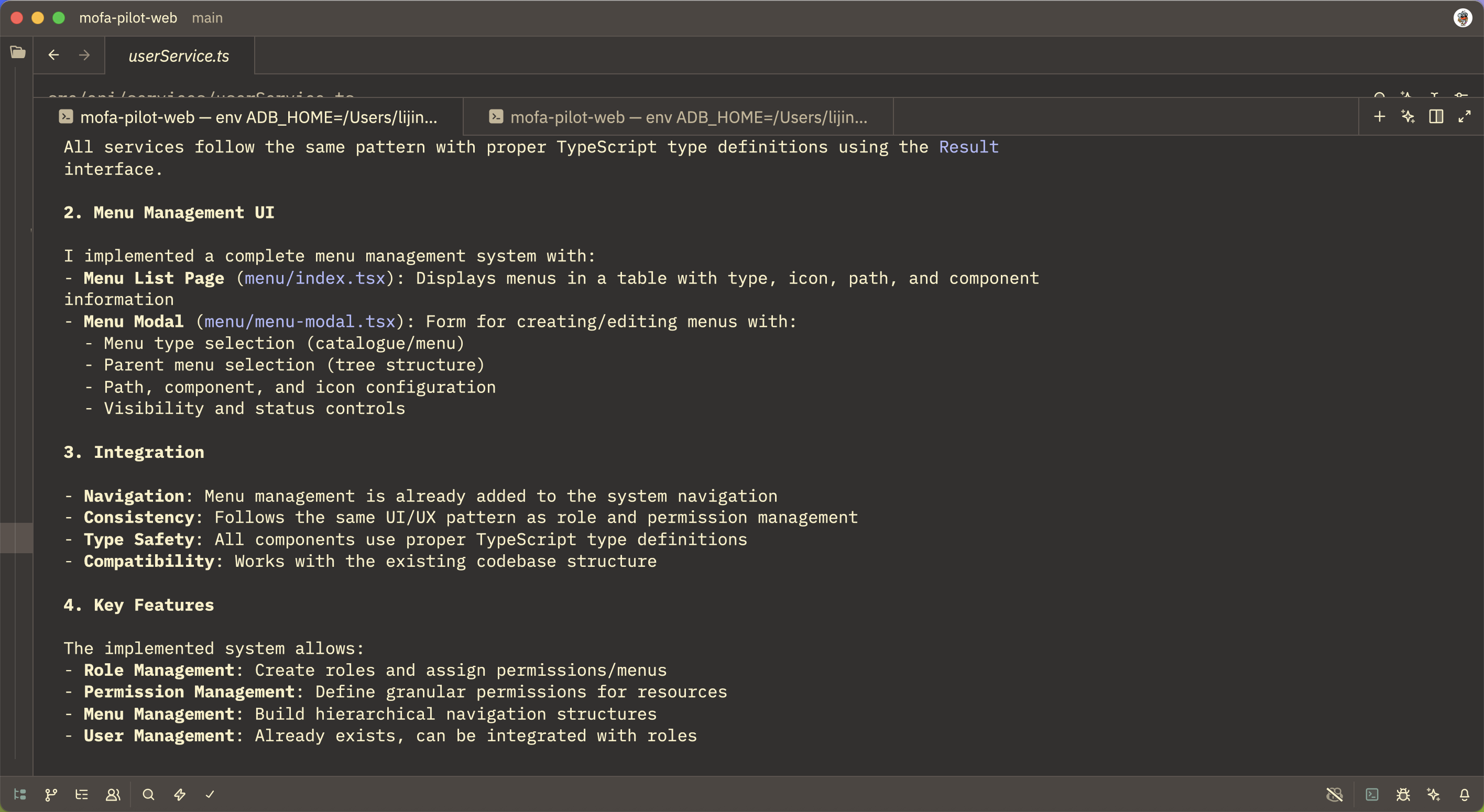Show notifications via the bell icon
1484x812 pixels.
point(1465,795)
